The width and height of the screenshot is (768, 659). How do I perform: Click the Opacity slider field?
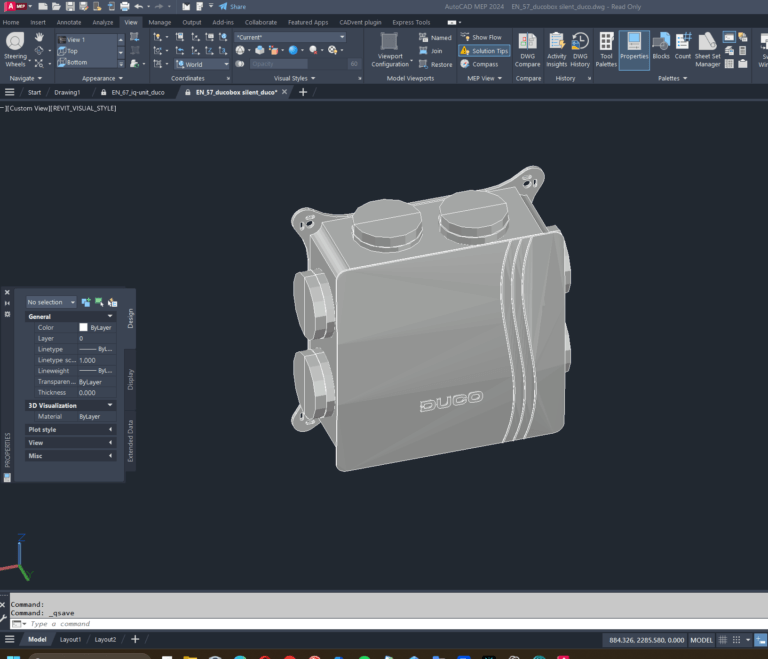pos(279,64)
